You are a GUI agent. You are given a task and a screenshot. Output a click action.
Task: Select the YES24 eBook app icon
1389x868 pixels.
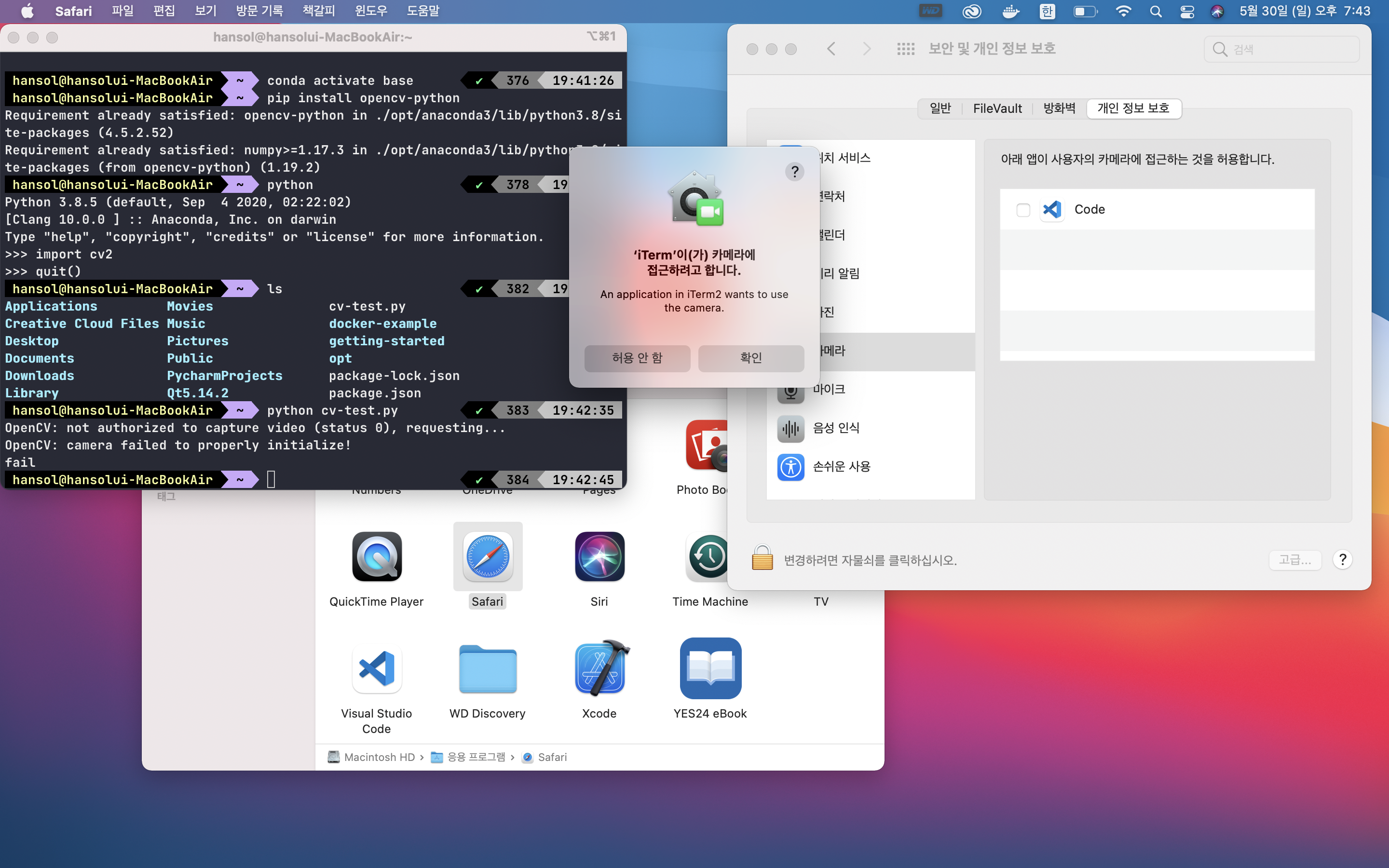pos(710,668)
